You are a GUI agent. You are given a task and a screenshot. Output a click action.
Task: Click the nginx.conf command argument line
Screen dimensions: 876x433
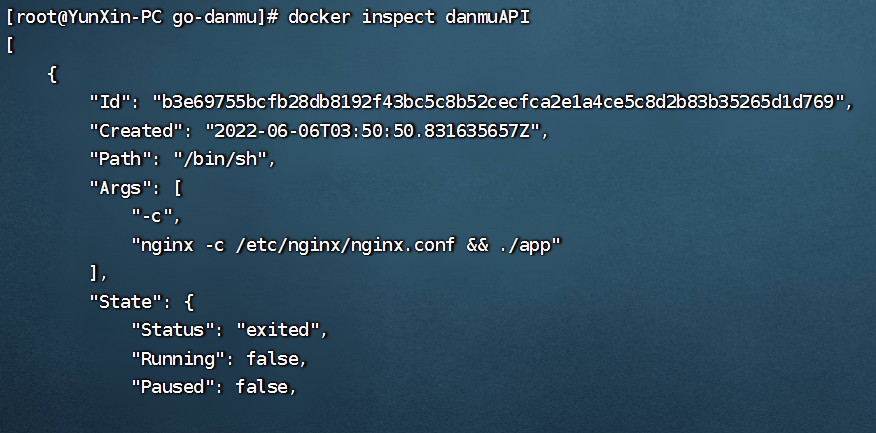click(345, 244)
